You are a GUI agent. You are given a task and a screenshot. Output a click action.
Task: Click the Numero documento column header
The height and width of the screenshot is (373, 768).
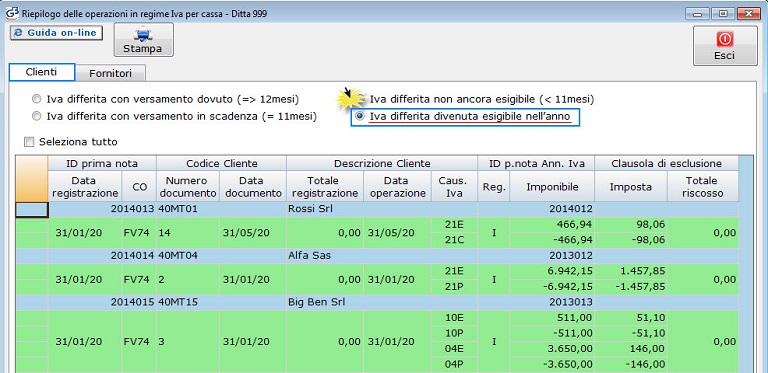coord(188,186)
